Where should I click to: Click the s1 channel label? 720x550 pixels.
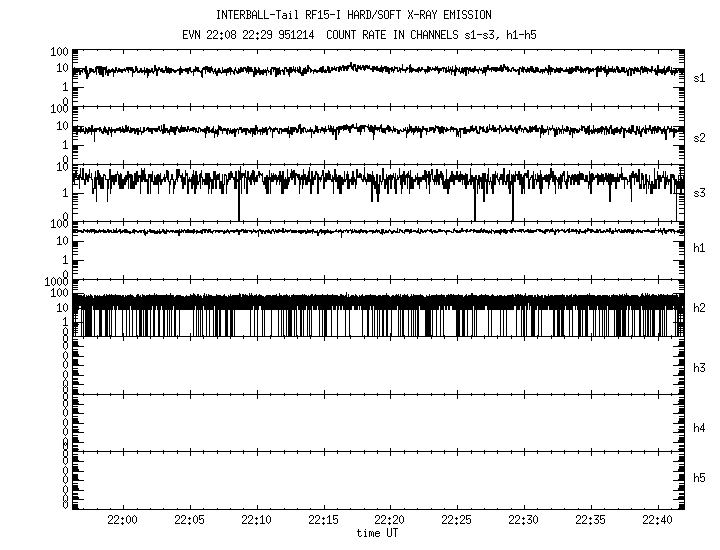point(699,78)
